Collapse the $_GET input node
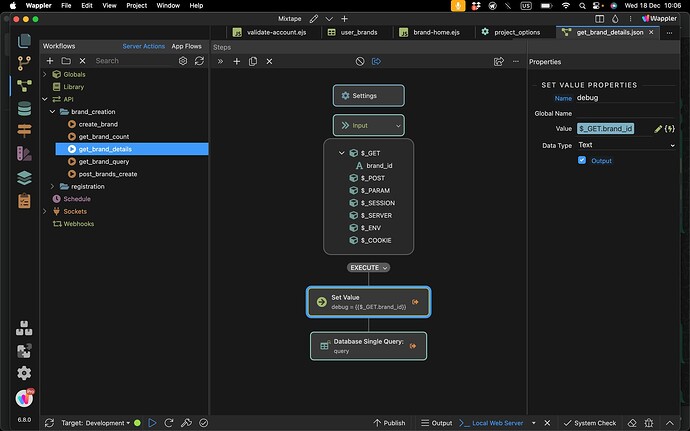 tap(341, 153)
